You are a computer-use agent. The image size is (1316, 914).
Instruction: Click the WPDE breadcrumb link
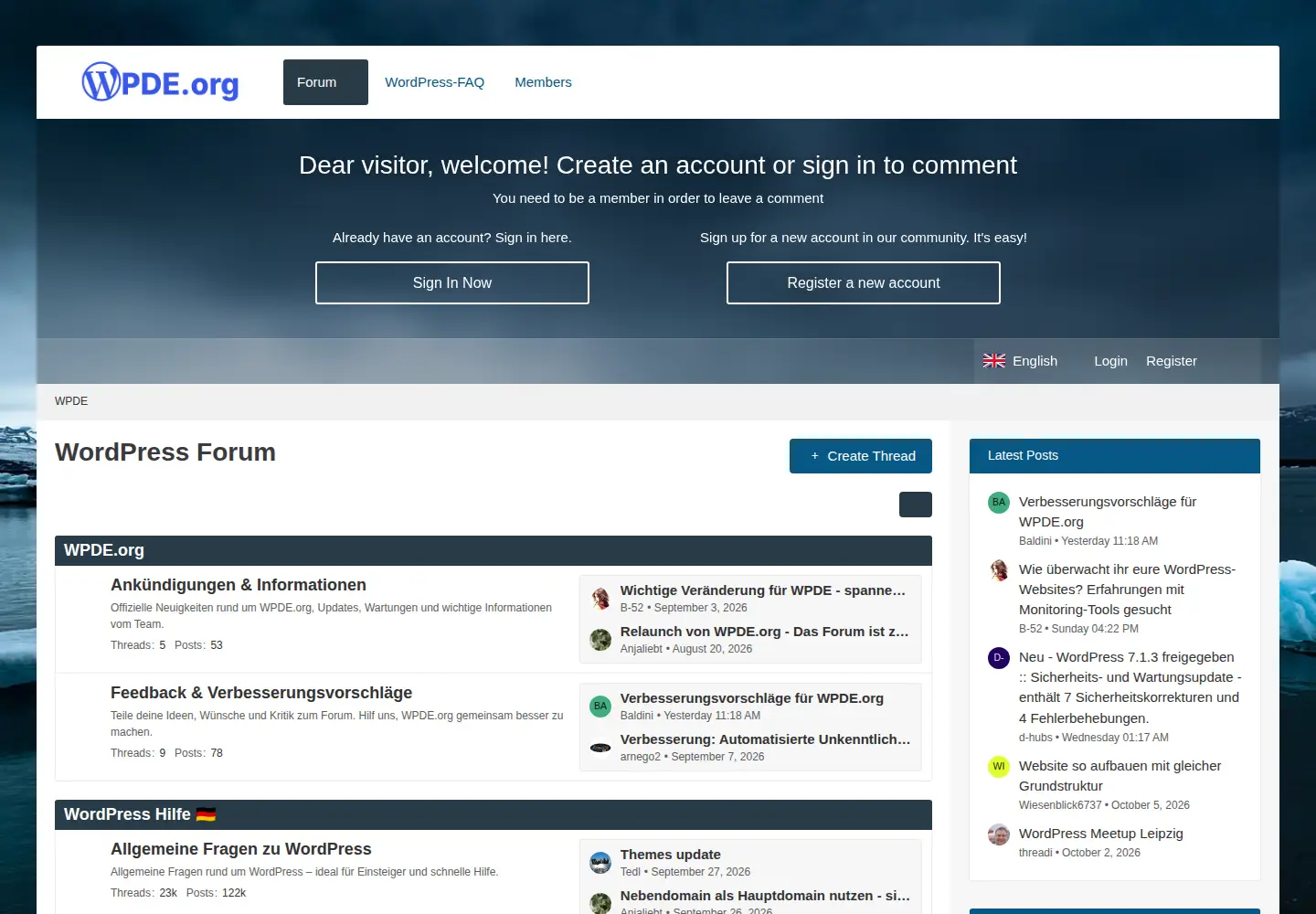point(71,401)
